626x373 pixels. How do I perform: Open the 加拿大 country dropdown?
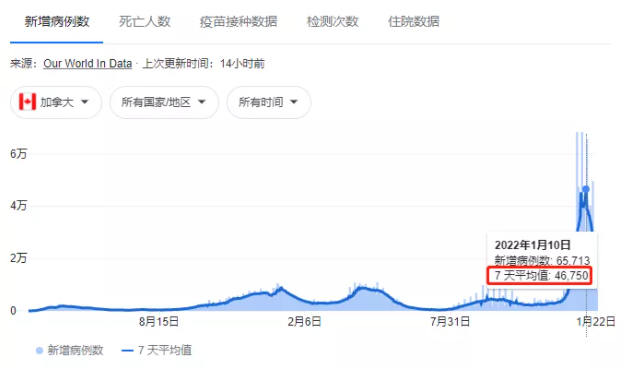pyautogui.click(x=56, y=102)
